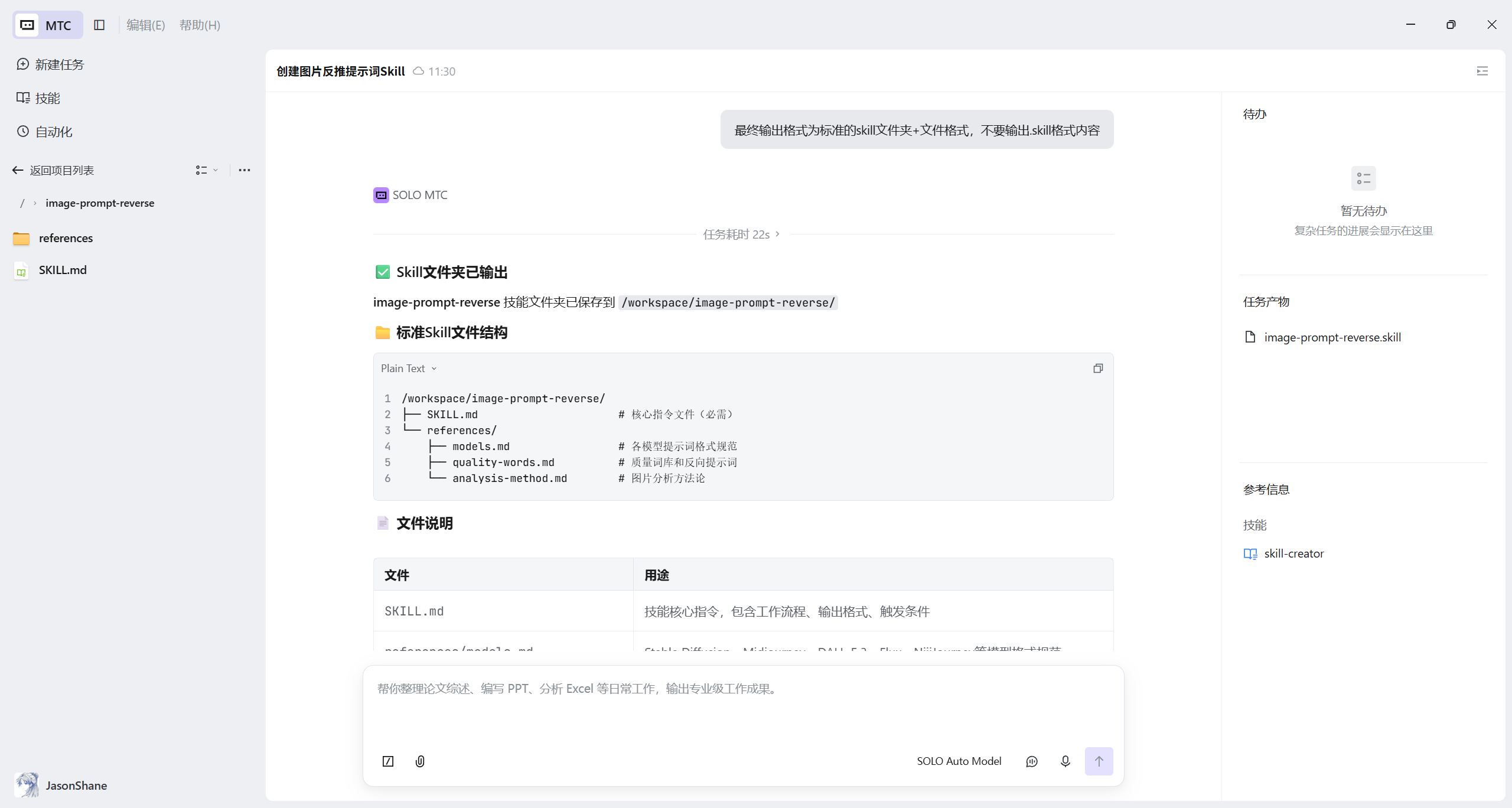Open the JasonShane user profile
This screenshot has width=1512, height=808.
(61, 786)
